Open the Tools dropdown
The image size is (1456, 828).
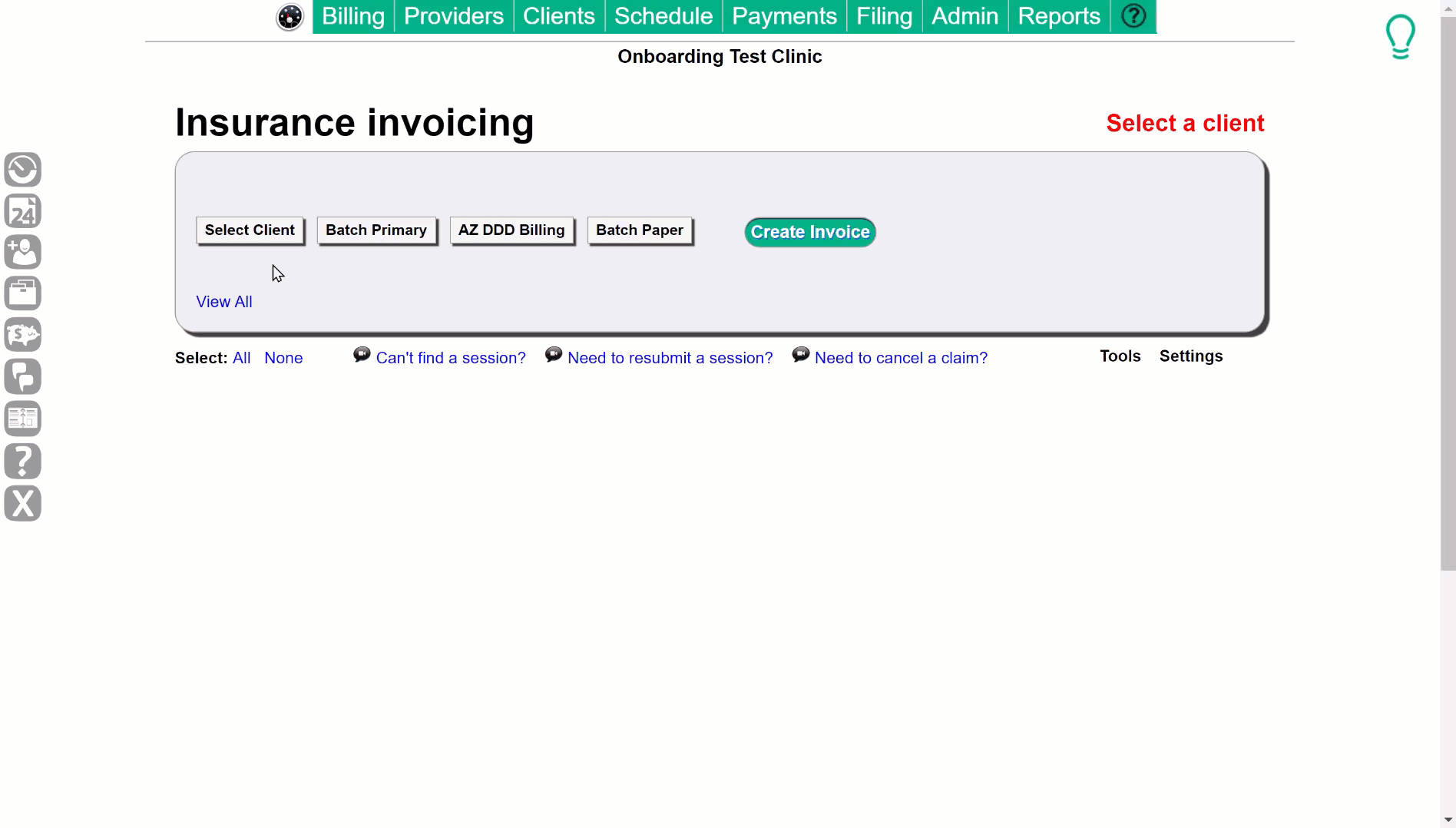pyautogui.click(x=1120, y=356)
